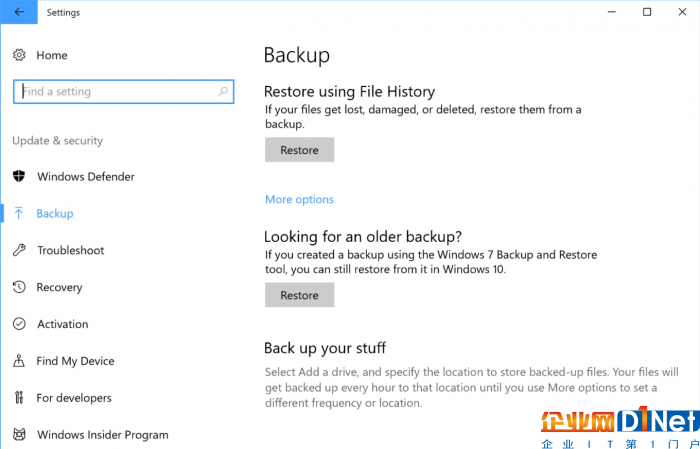The height and width of the screenshot is (449, 700).
Task: Open the Windows Defender page
Action: (86, 177)
